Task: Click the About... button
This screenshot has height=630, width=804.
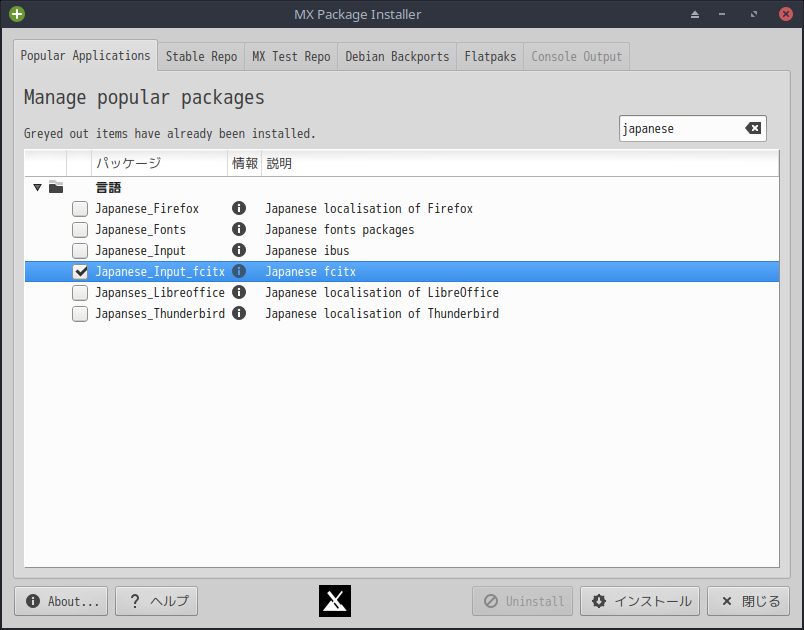Action: tap(61, 601)
